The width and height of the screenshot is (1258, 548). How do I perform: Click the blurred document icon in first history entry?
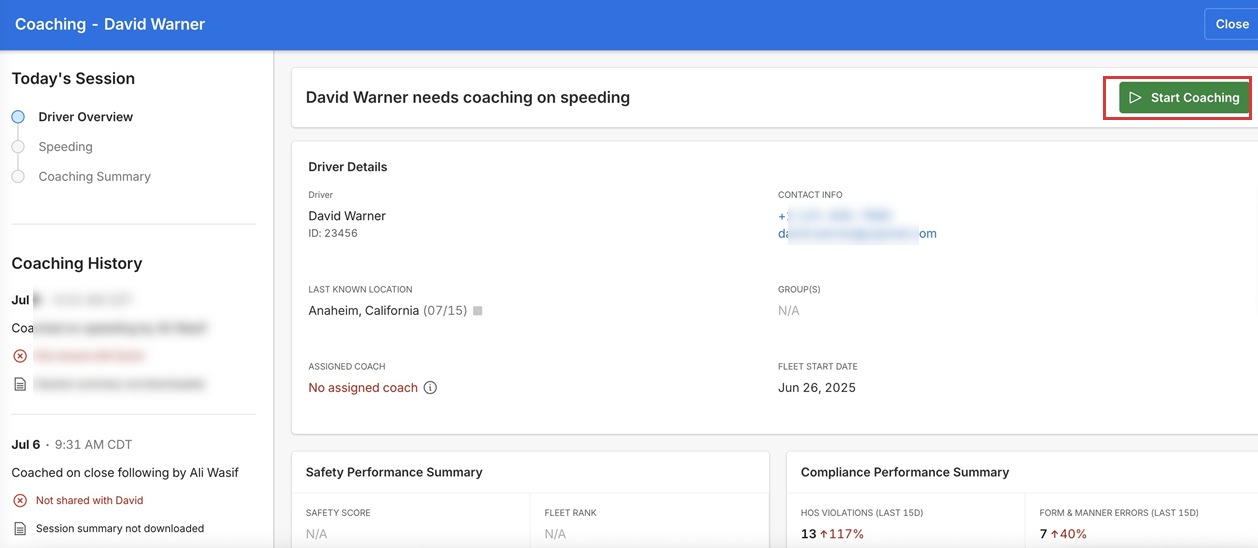20,384
